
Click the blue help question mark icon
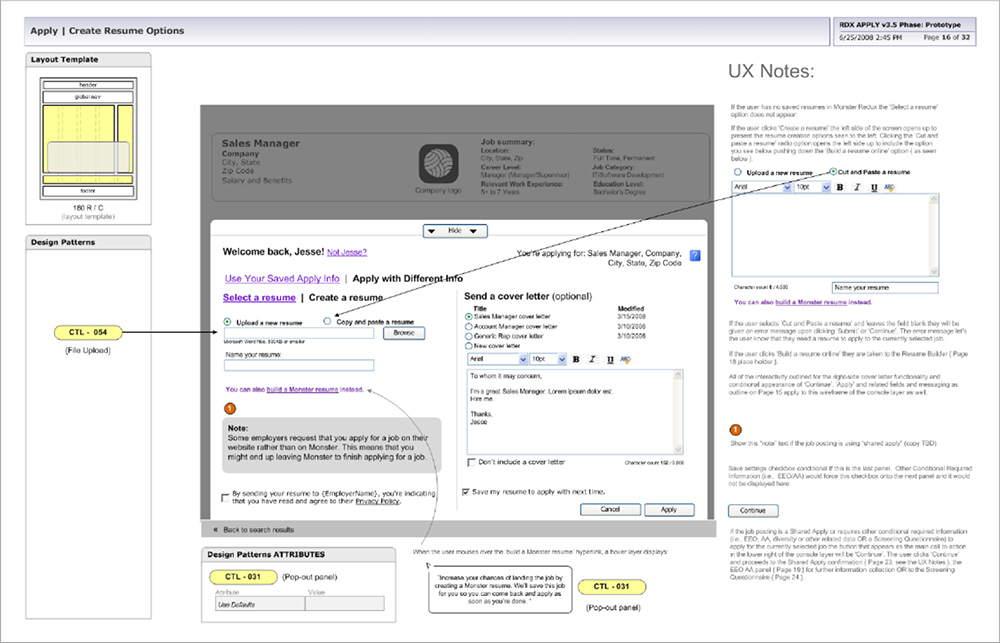click(695, 255)
